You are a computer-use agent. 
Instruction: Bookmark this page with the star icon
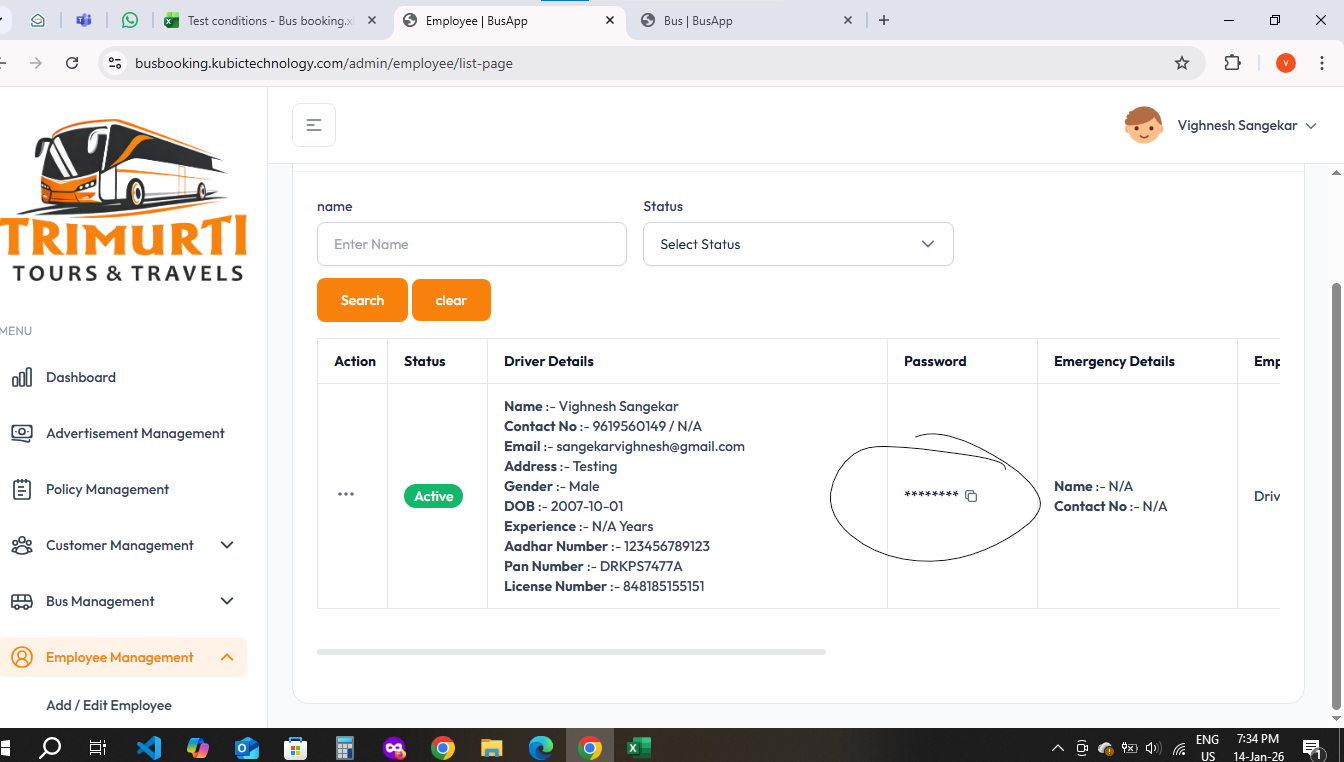[1182, 63]
